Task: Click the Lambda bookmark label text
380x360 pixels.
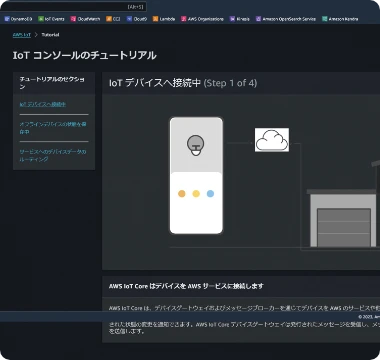Action: click(167, 19)
